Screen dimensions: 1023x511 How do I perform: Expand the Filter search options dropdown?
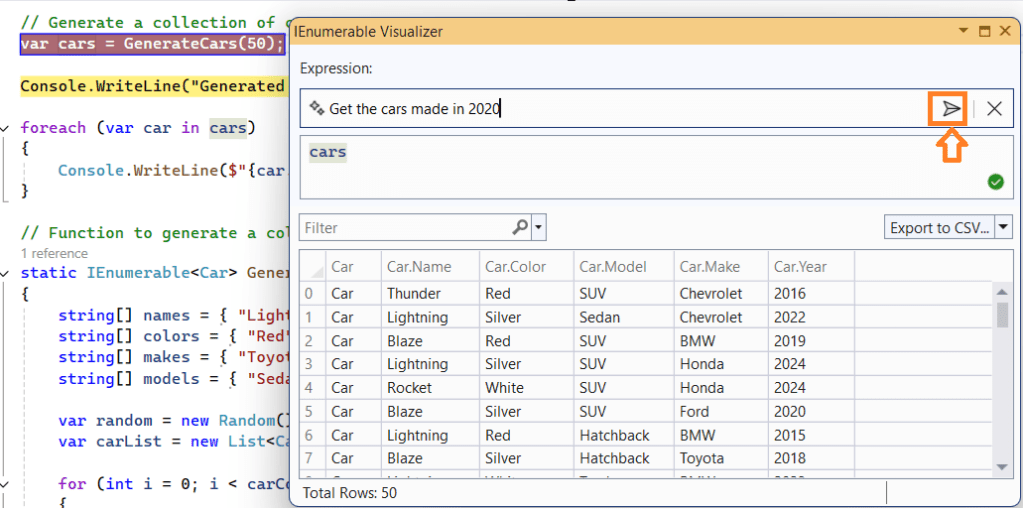[540, 228]
